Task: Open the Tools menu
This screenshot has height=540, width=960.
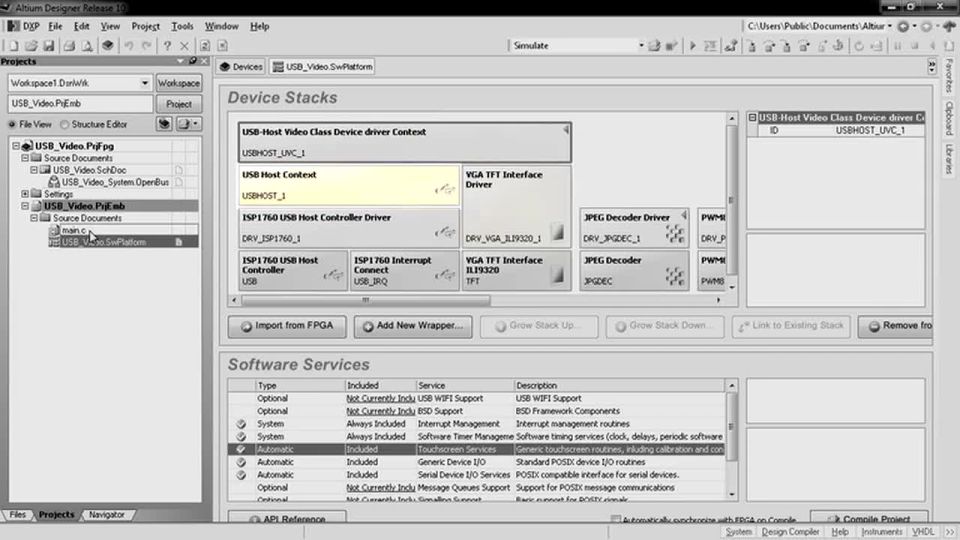Action: pos(182,26)
